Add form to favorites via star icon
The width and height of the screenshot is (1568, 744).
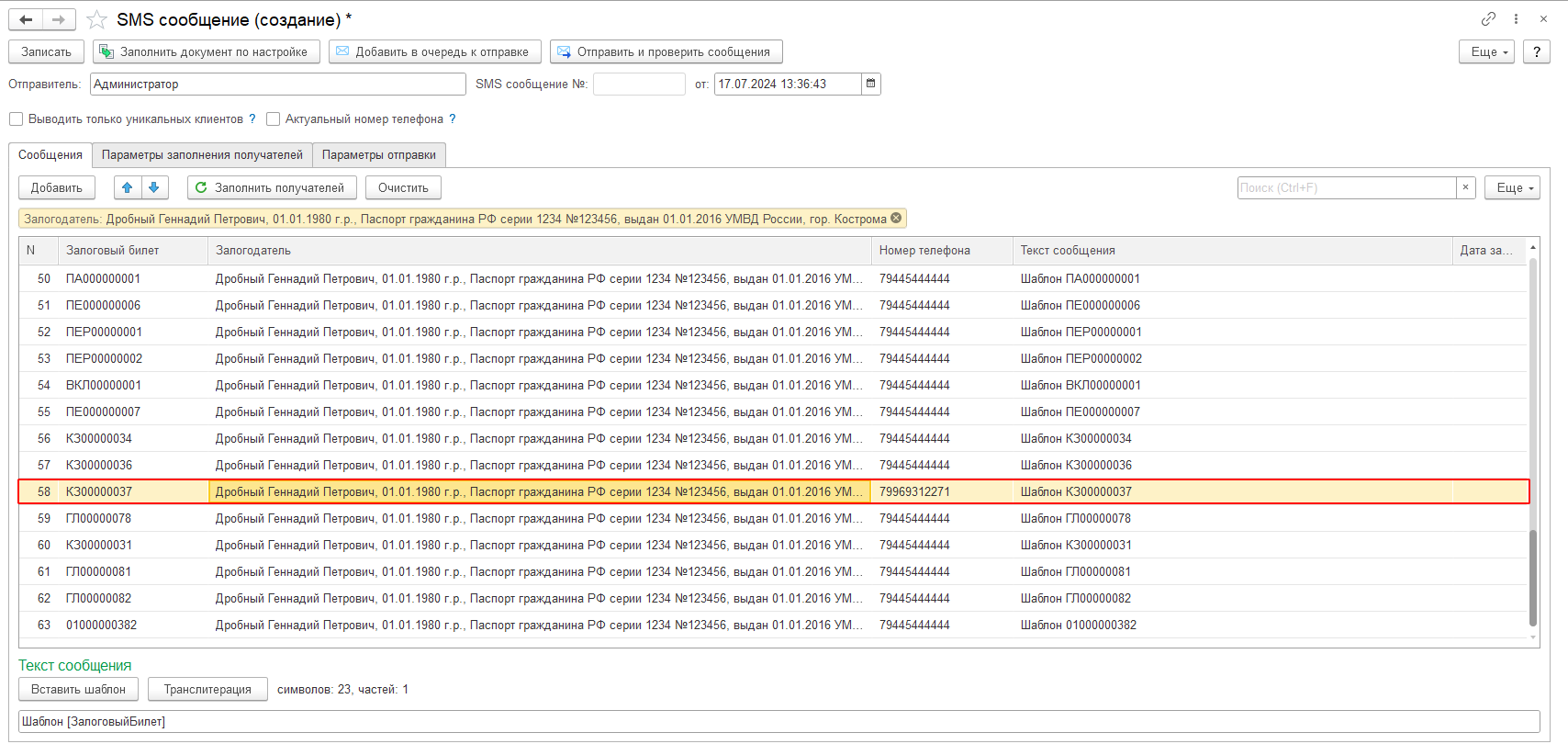96,19
